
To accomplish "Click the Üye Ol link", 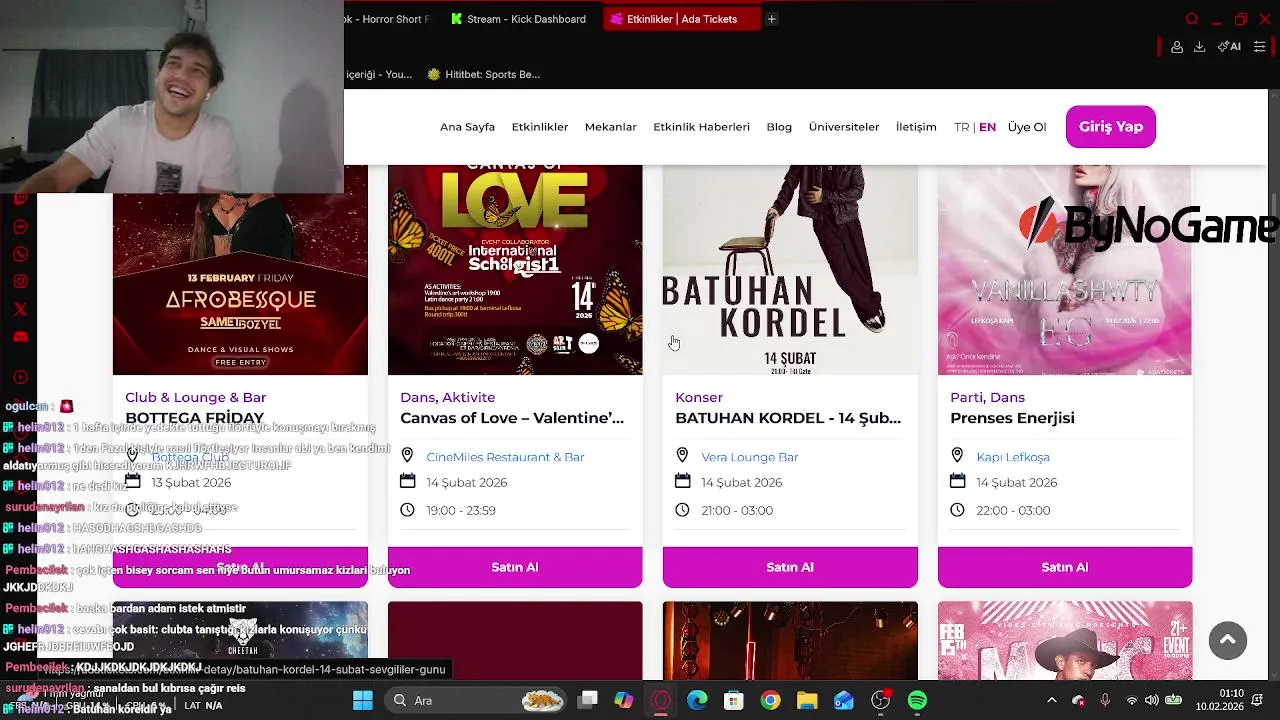I will coord(1027,127).
